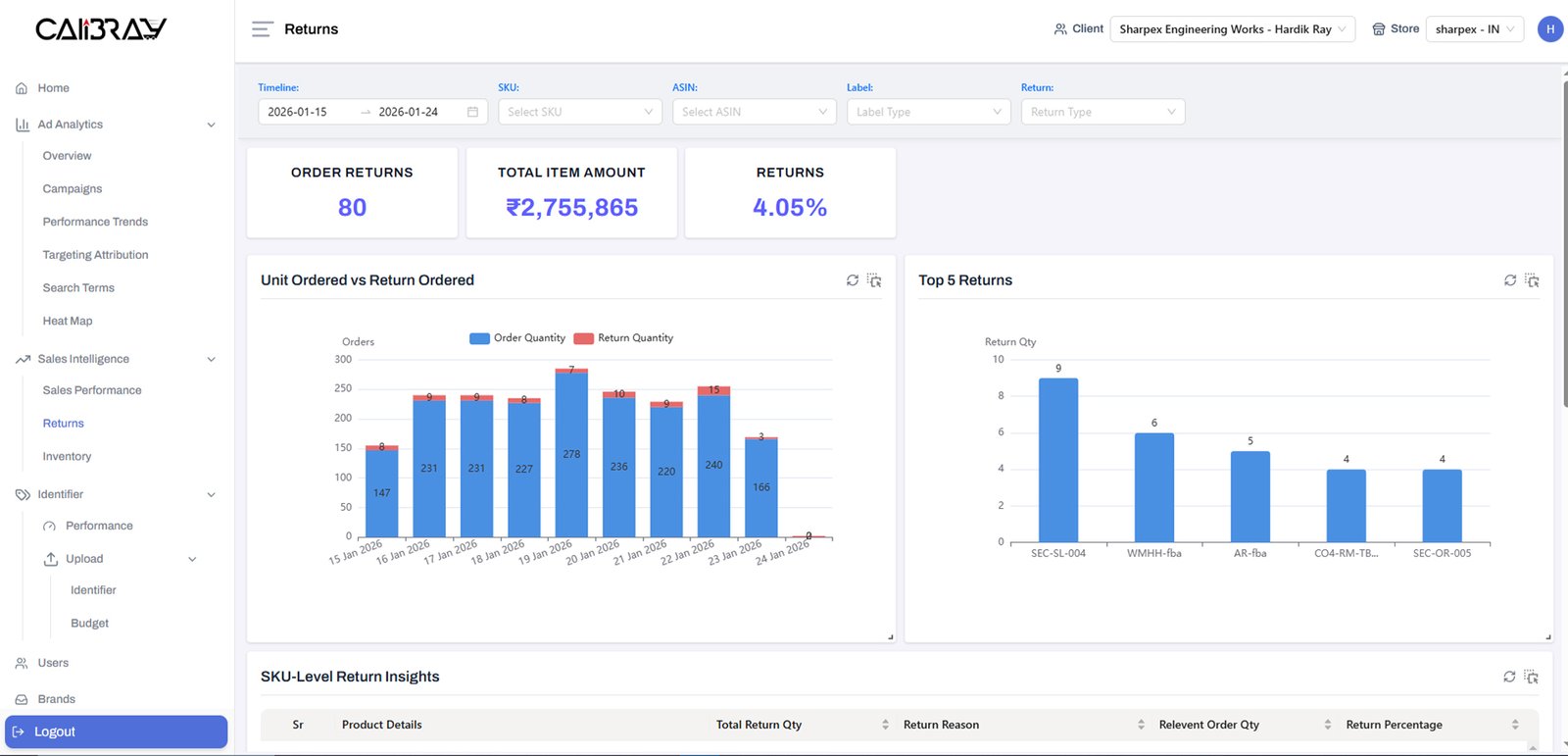The image size is (1568, 756).
Task: Click the hamburger menu icon beside Returns
Action: [262, 29]
